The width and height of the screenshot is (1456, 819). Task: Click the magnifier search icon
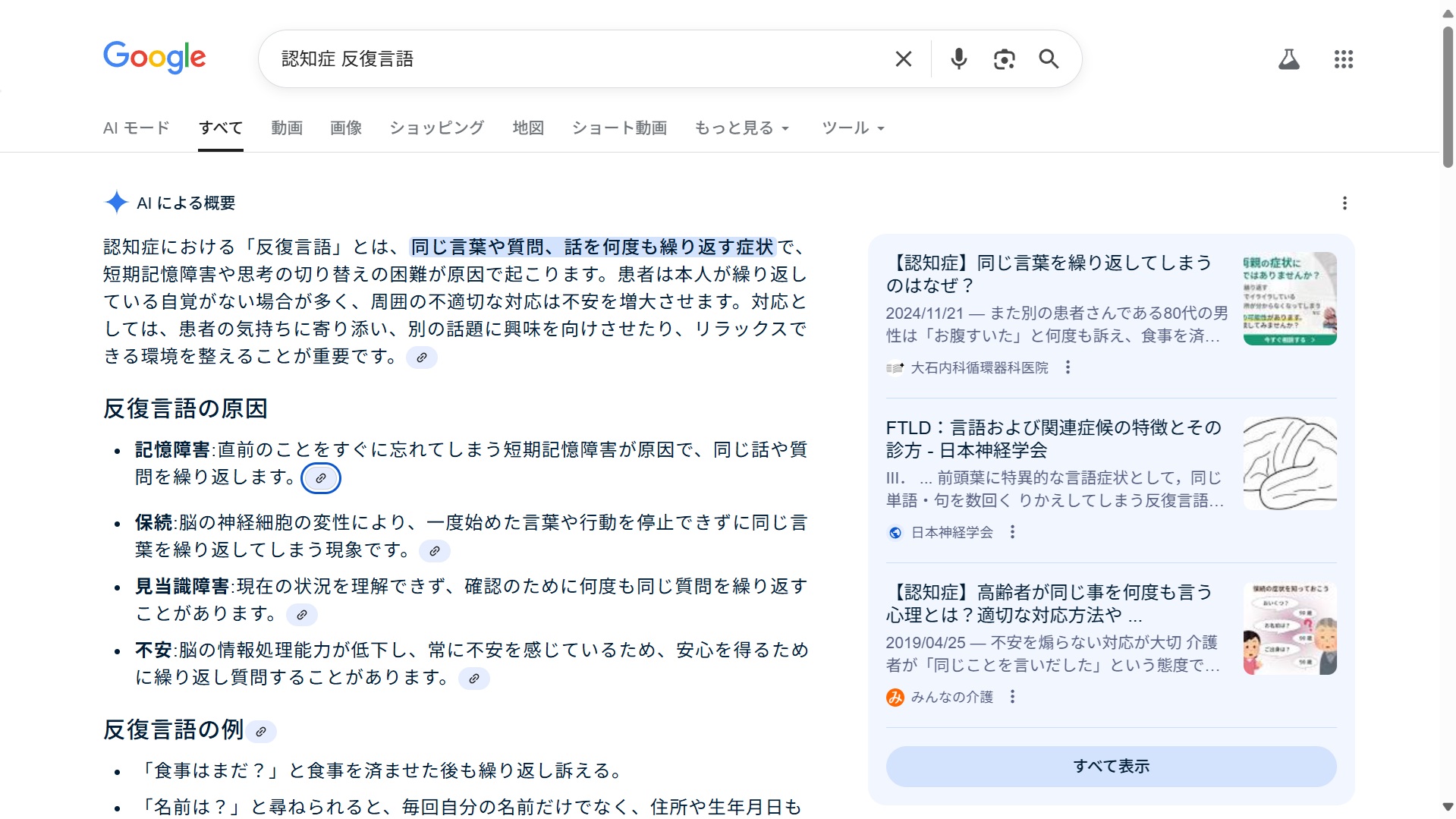[1049, 59]
